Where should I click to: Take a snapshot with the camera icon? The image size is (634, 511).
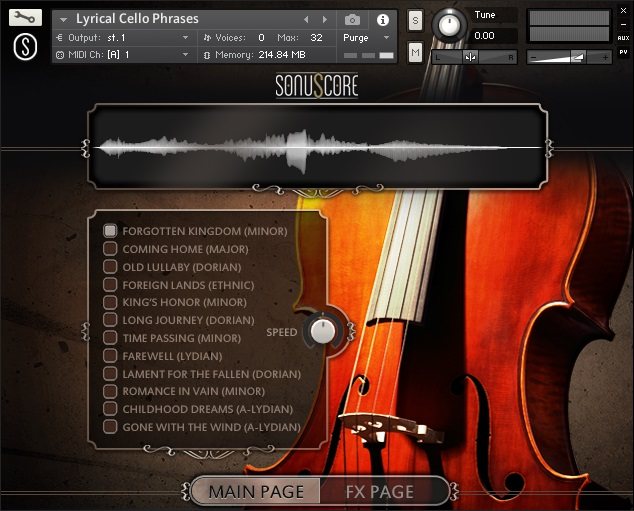pos(352,19)
